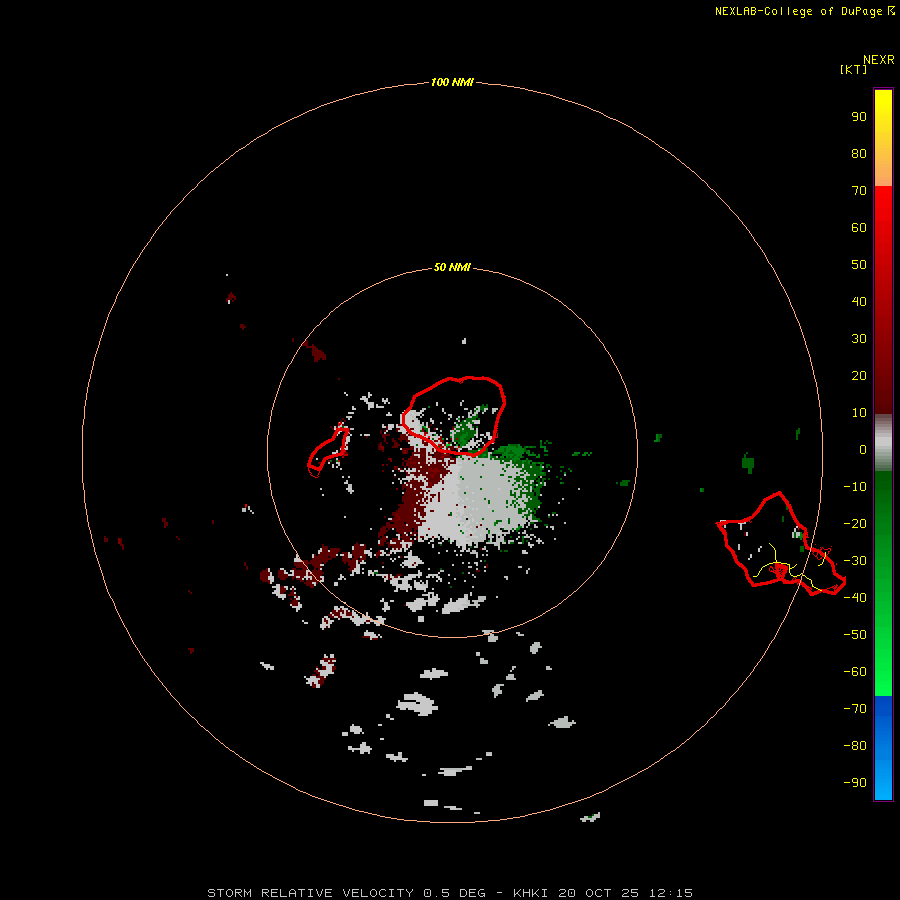Click the -80 value on velocity scale
Screen dimensions: 900x900
(x=855, y=746)
